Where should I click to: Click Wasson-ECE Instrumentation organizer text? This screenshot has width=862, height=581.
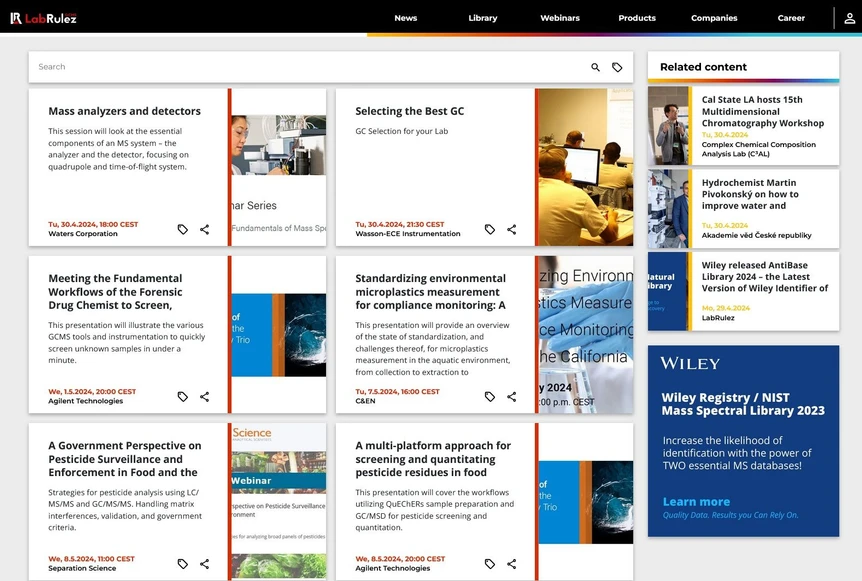(x=407, y=234)
